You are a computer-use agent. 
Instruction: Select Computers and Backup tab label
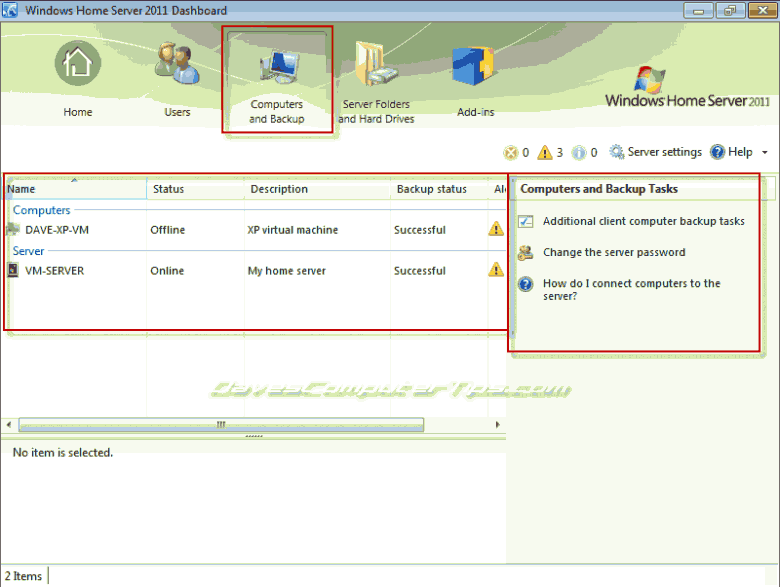(277, 111)
